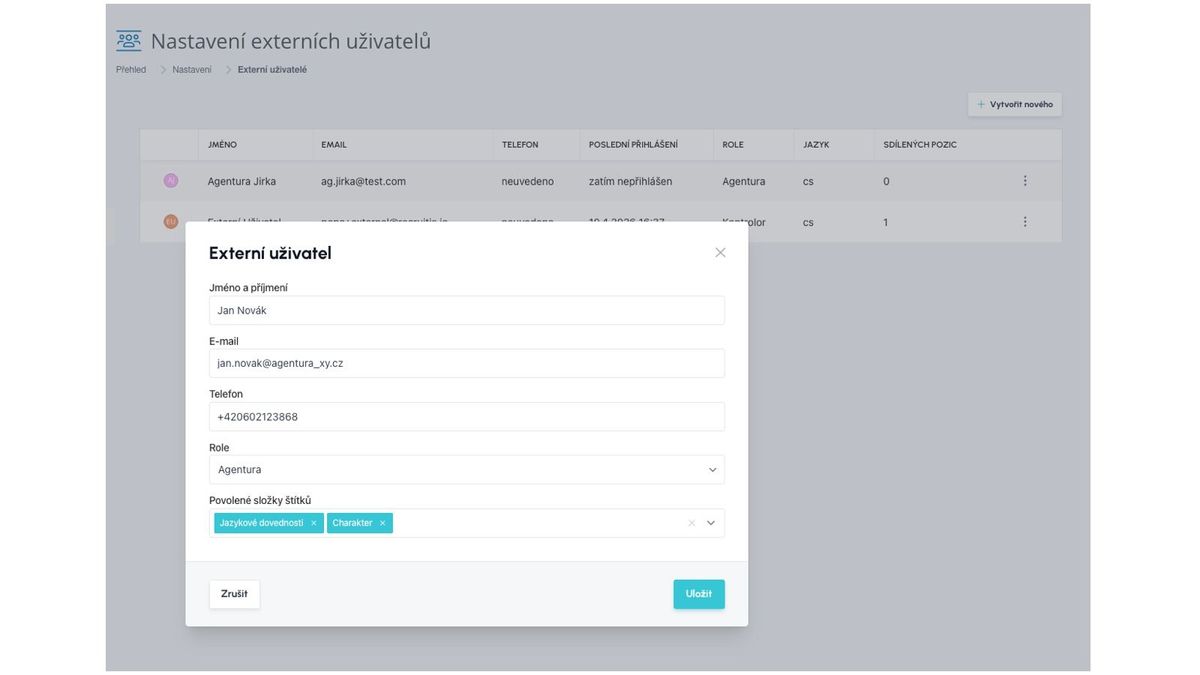Open Nastavení breadcrumb link
This screenshot has height=675, width=1200.
pyautogui.click(x=191, y=70)
